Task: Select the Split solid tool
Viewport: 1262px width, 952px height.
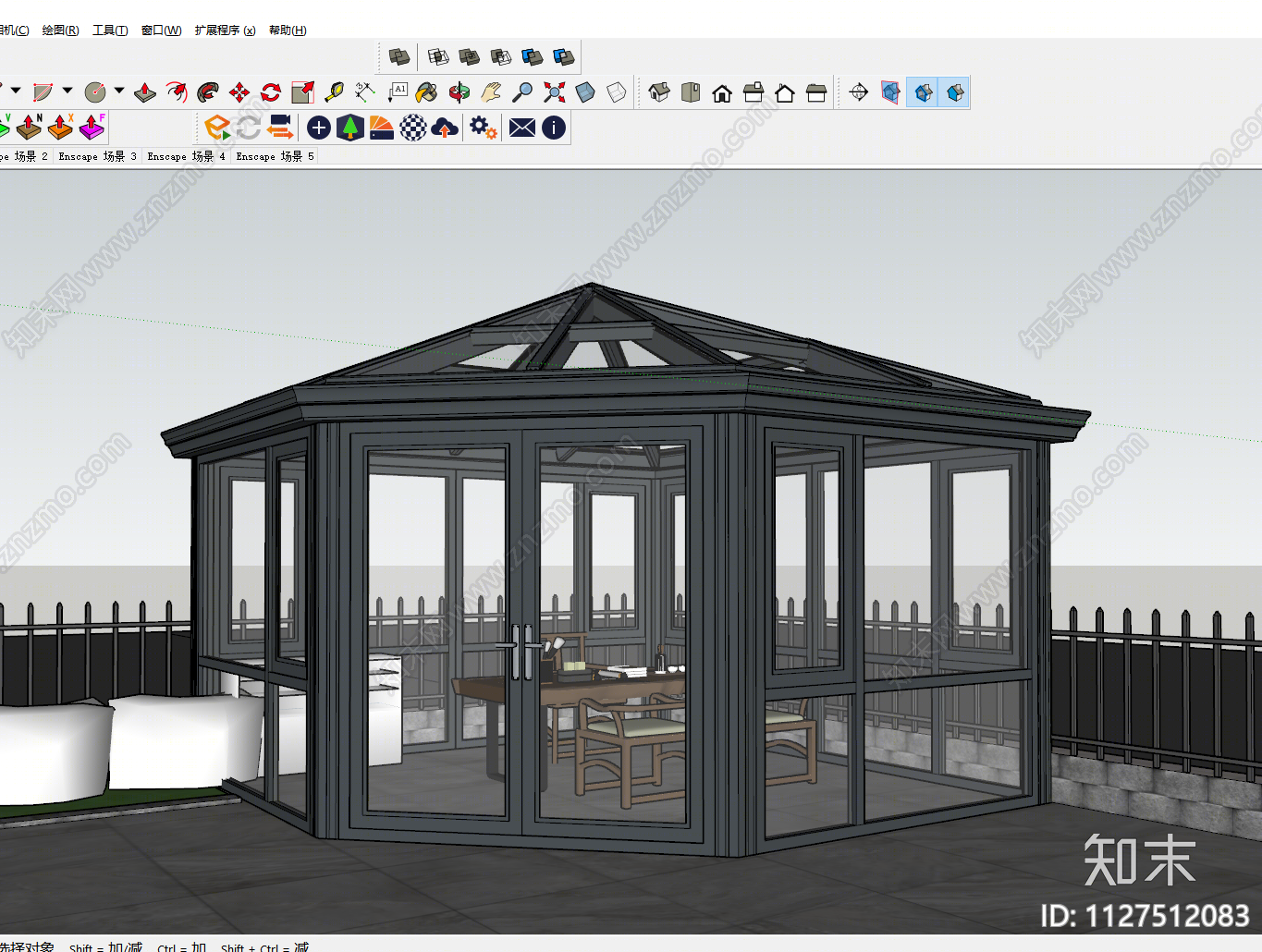Action: pos(564,57)
